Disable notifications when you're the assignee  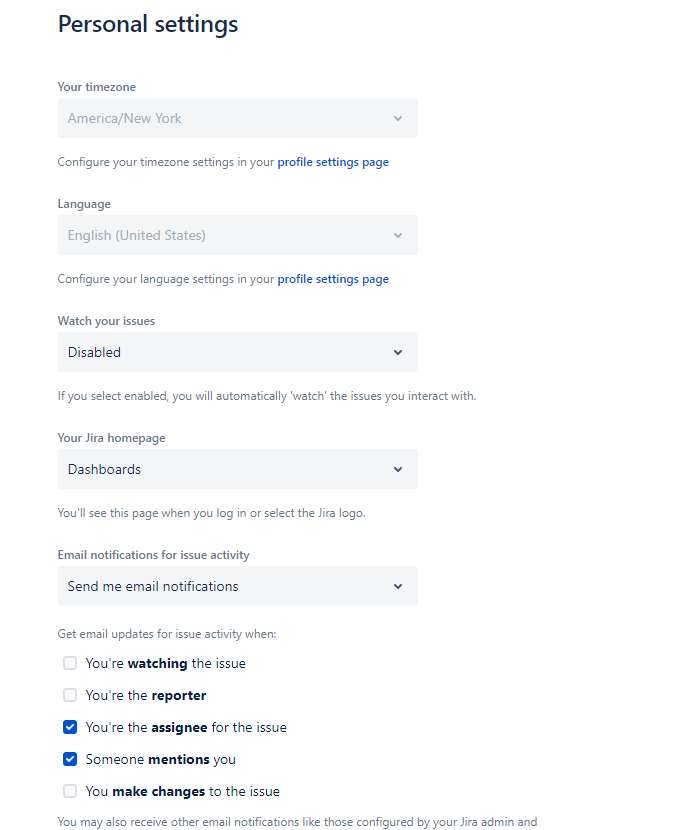coord(70,727)
